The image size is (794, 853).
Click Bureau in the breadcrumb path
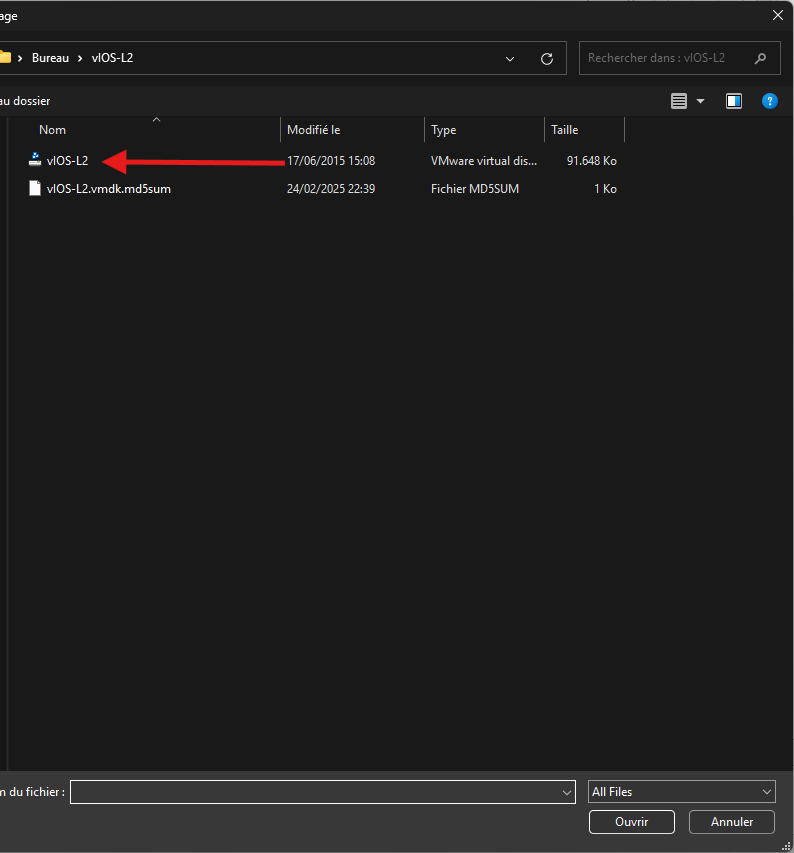click(x=51, y=58)
